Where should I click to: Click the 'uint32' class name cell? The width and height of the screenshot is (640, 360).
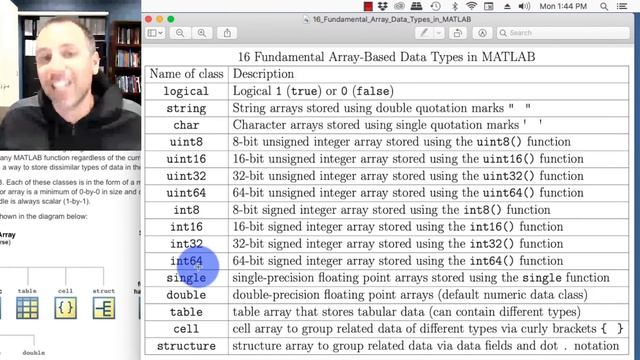186,176
